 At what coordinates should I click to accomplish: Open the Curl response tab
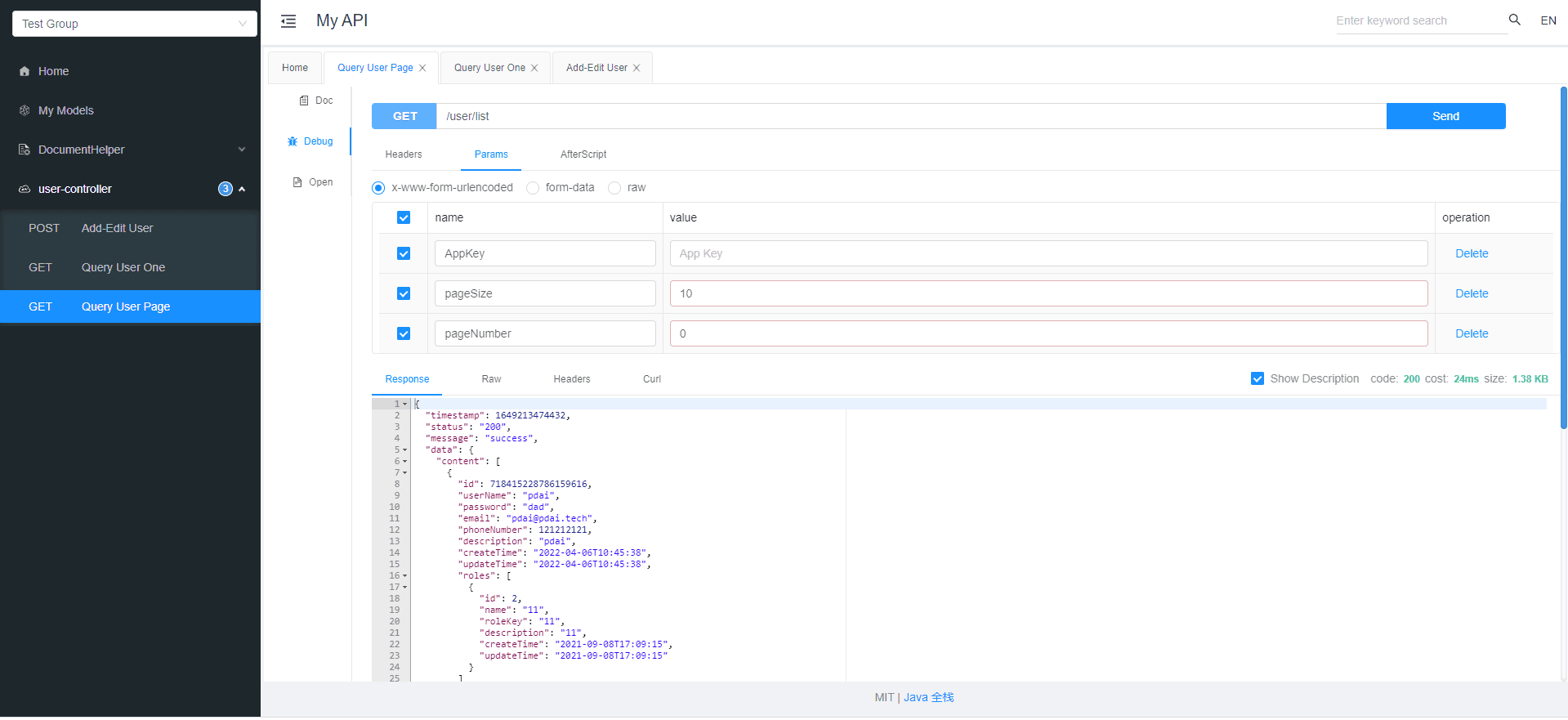(652, 379)
